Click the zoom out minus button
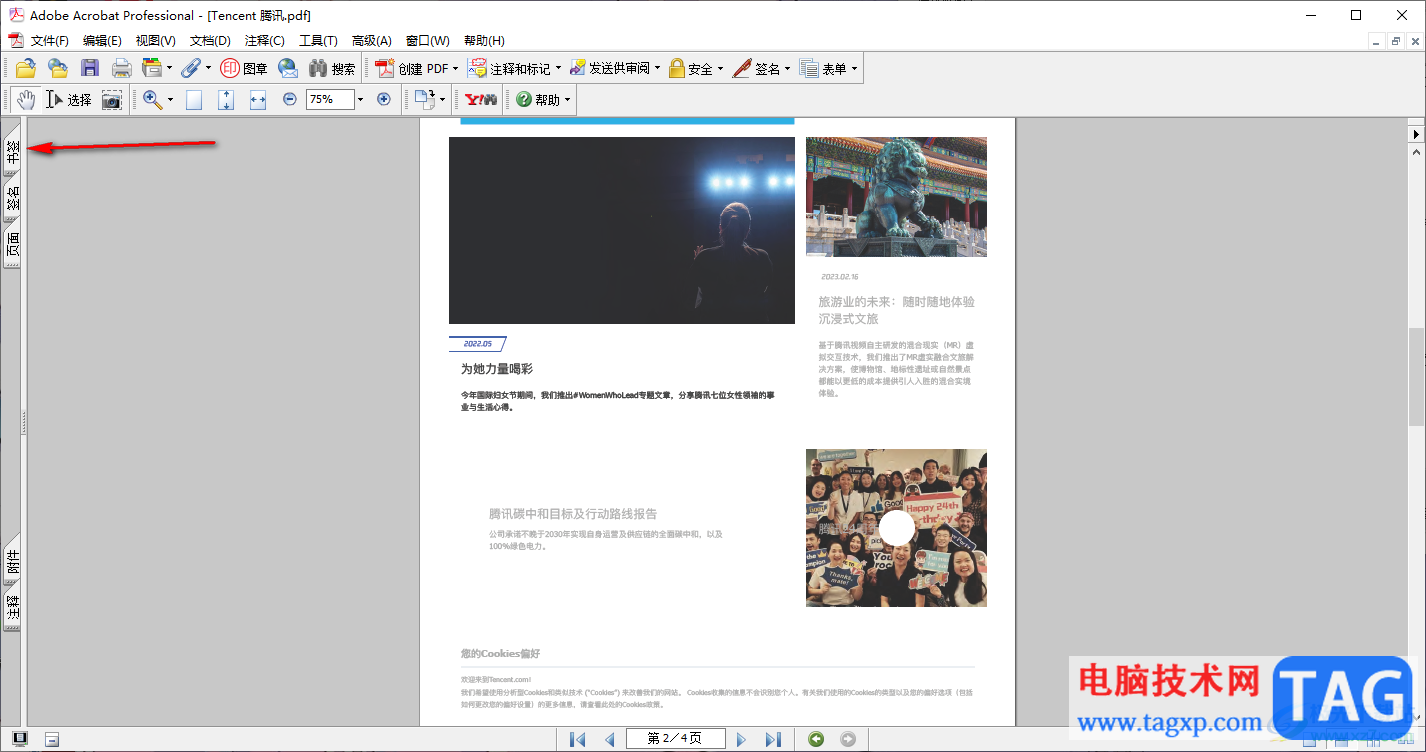 pyautogui.click(x=290, y=99)
